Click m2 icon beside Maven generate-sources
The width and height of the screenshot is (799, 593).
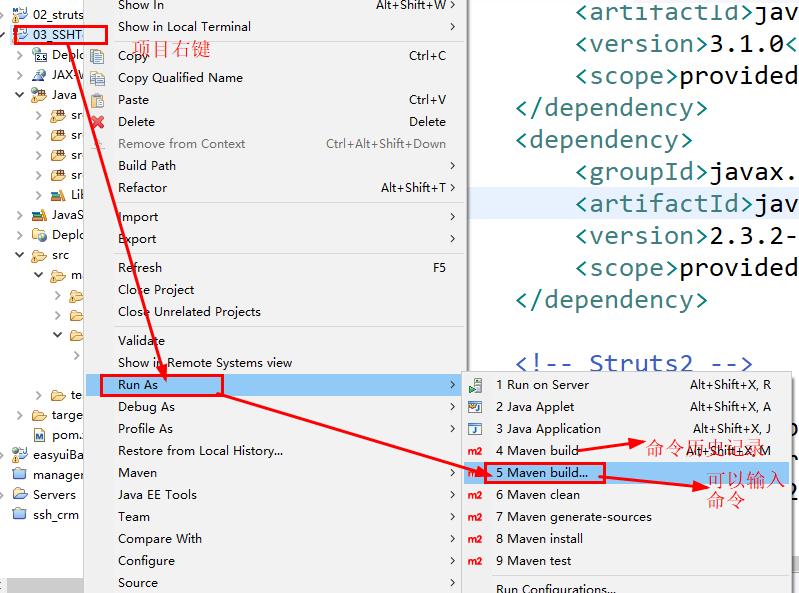[x=475, y=517]
